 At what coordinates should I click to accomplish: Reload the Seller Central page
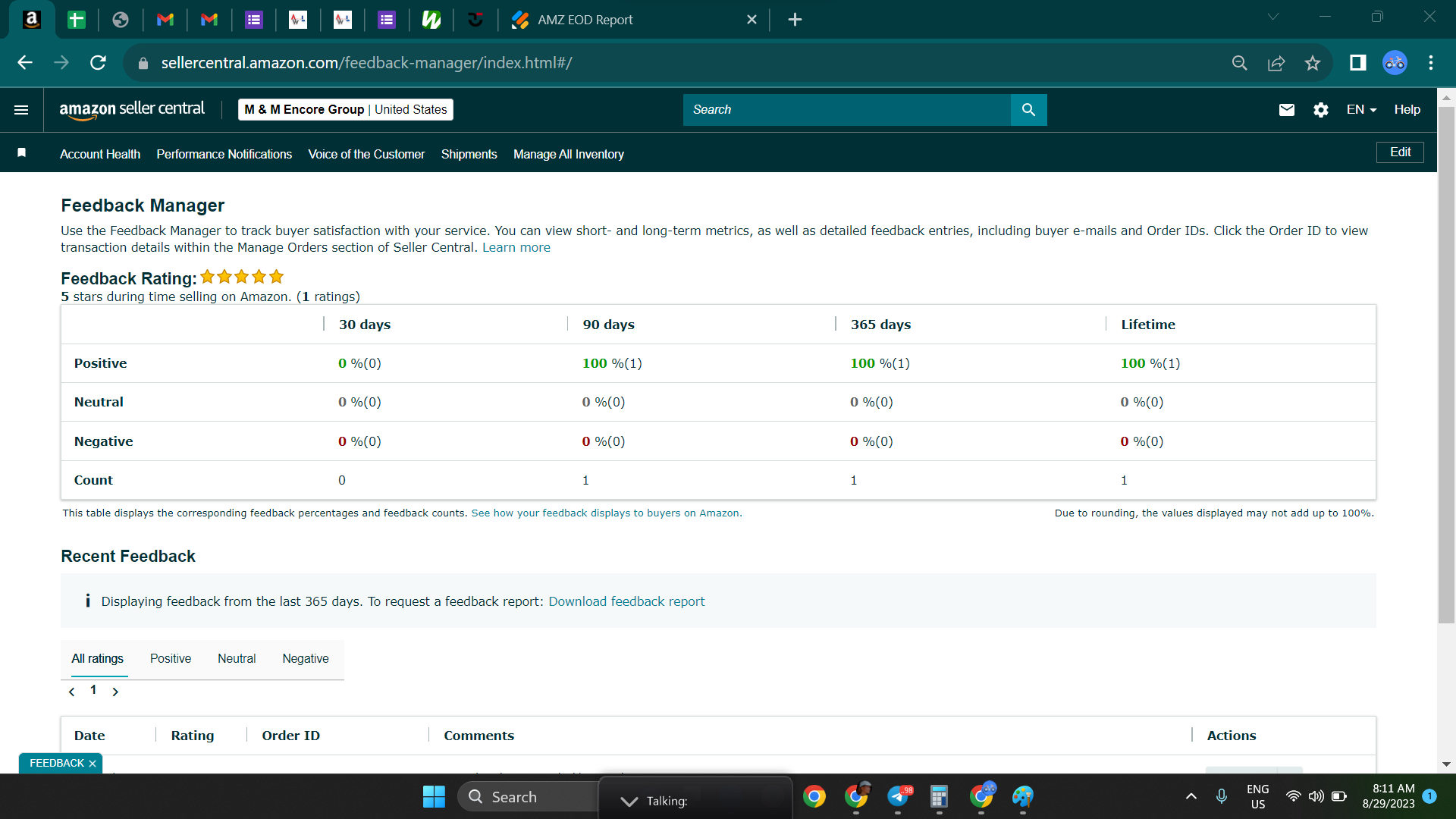coord(98,63)
